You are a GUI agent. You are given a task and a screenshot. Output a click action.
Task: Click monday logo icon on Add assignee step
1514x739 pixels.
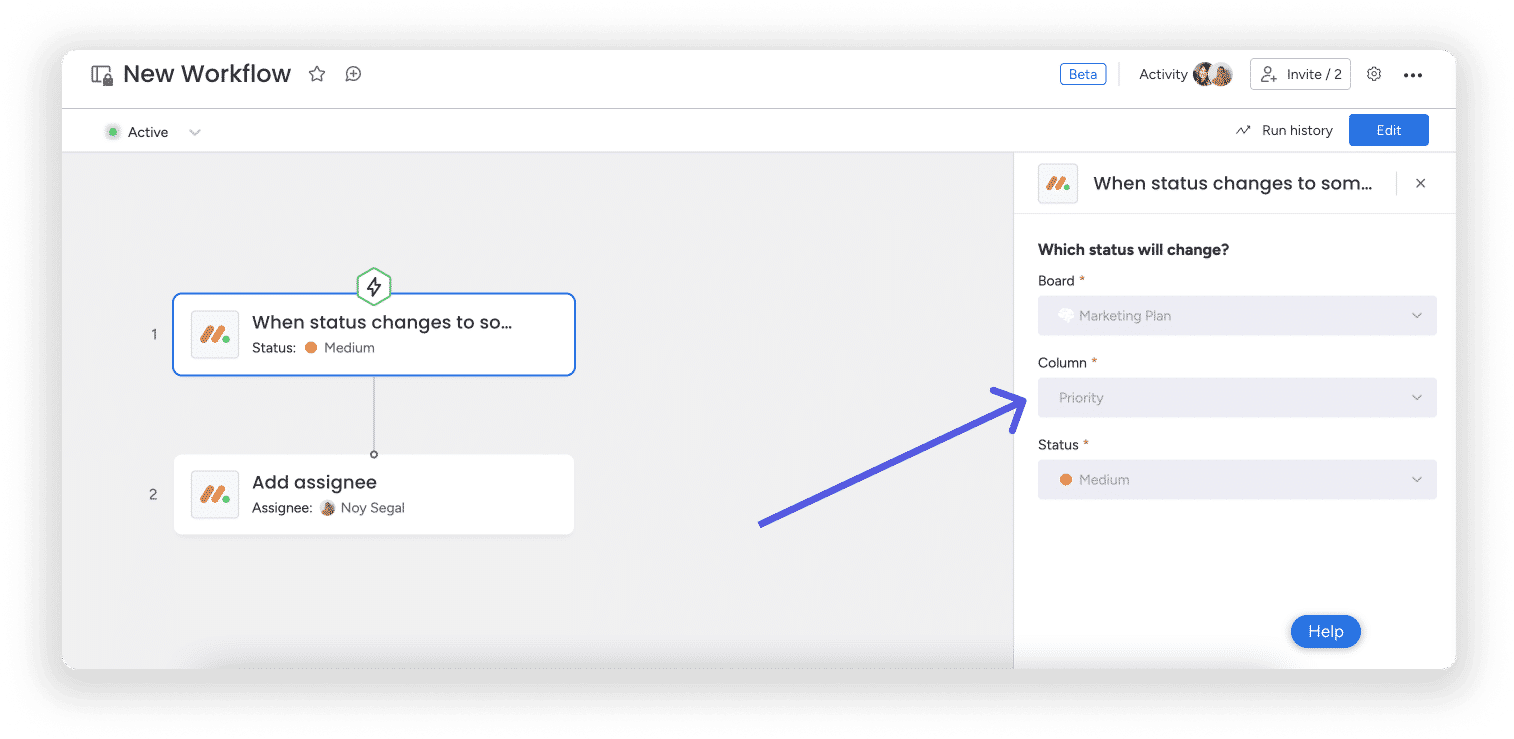click(x=215, y=494)
